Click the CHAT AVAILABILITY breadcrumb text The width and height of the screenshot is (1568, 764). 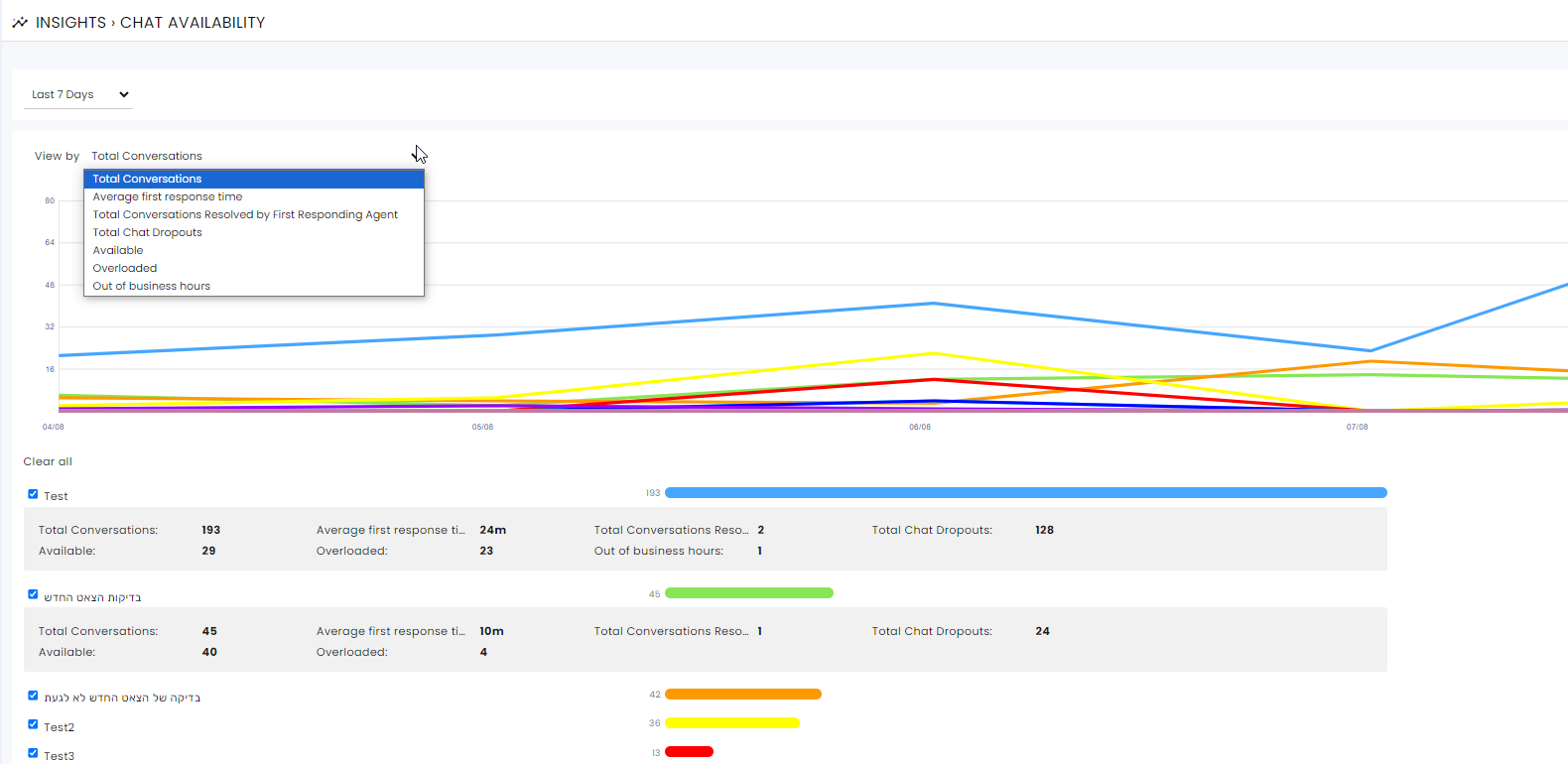pos(193,22)
